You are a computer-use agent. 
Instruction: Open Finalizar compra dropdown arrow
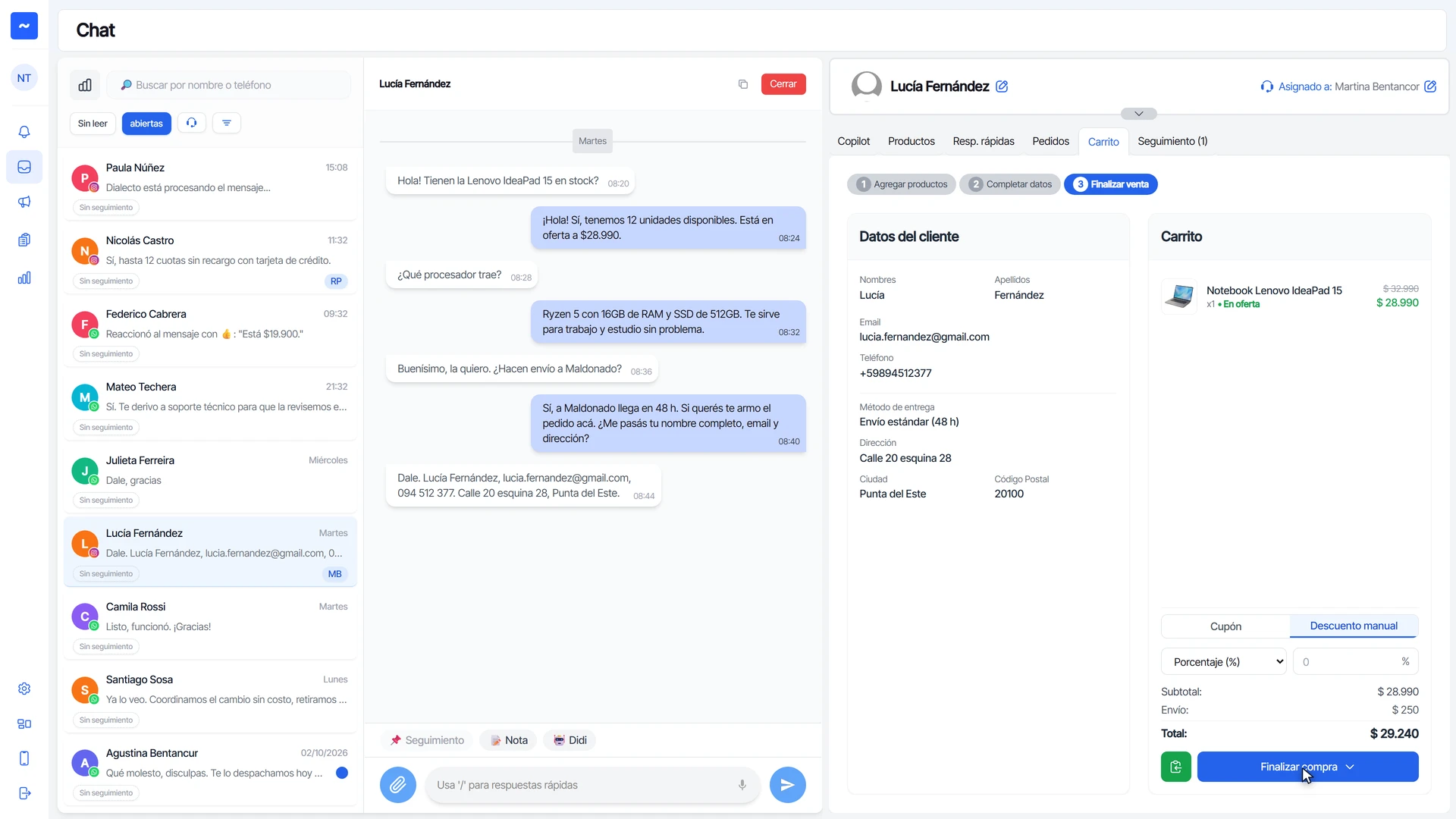(x=1350, y=767)
